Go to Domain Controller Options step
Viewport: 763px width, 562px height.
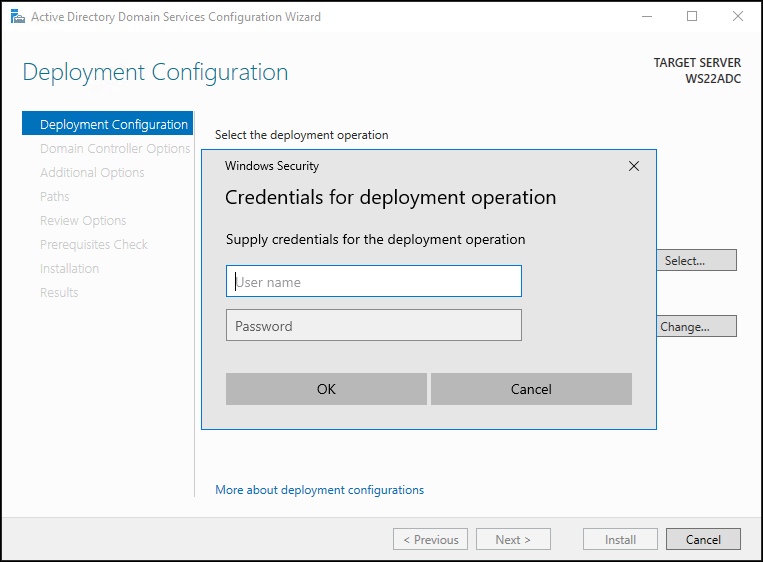point(115,148)
